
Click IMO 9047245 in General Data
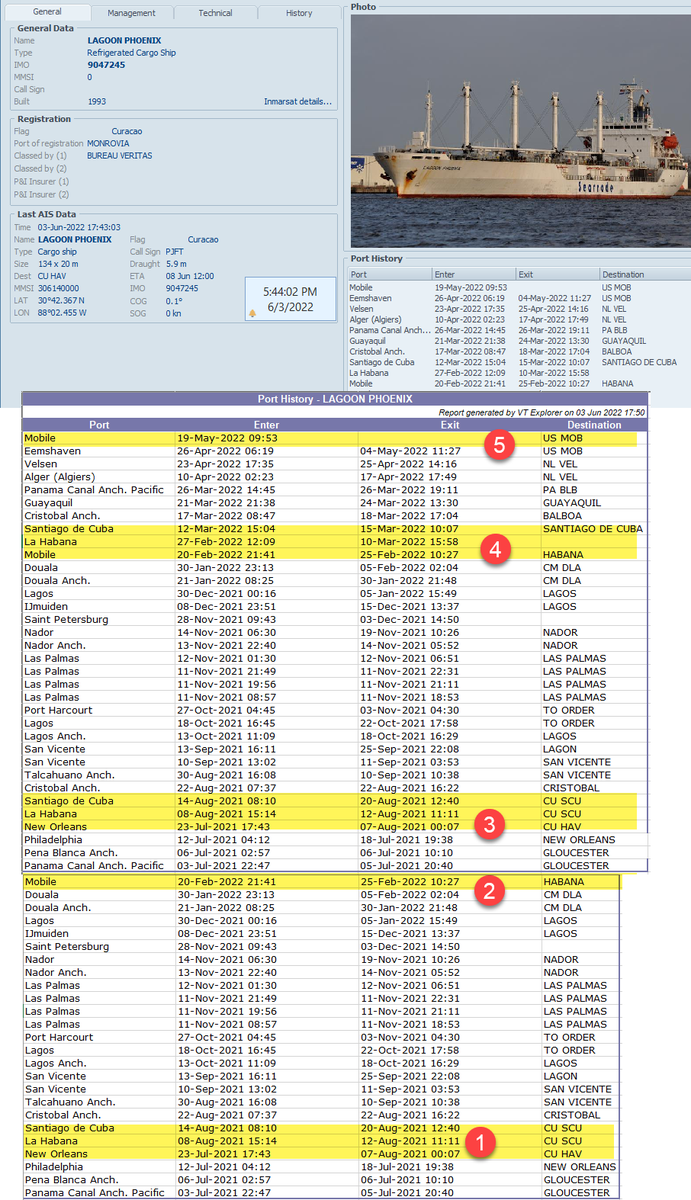pyautogui.click(x=106, y=64)
